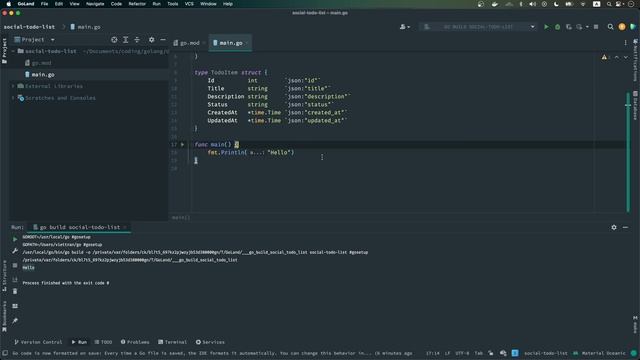Screen dimensions: 640x360
Task: Go to previous highlighted problem arrow
Action: point(617,57)
